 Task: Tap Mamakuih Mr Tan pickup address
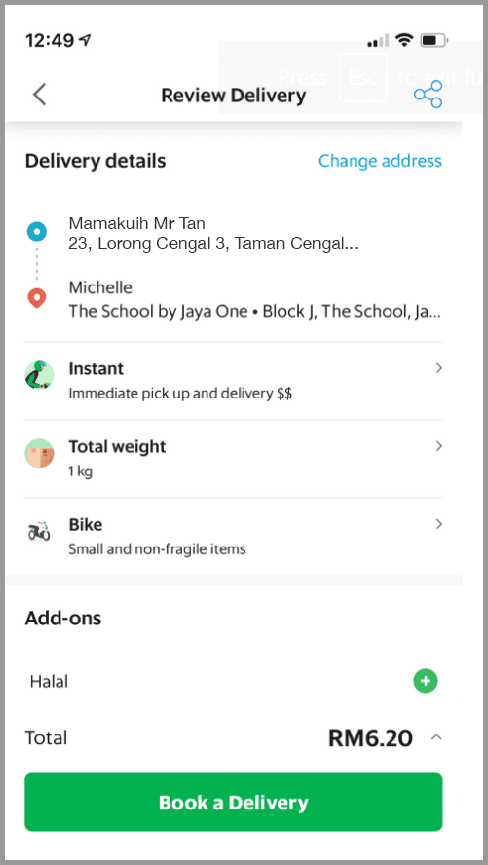click(213, 233)
